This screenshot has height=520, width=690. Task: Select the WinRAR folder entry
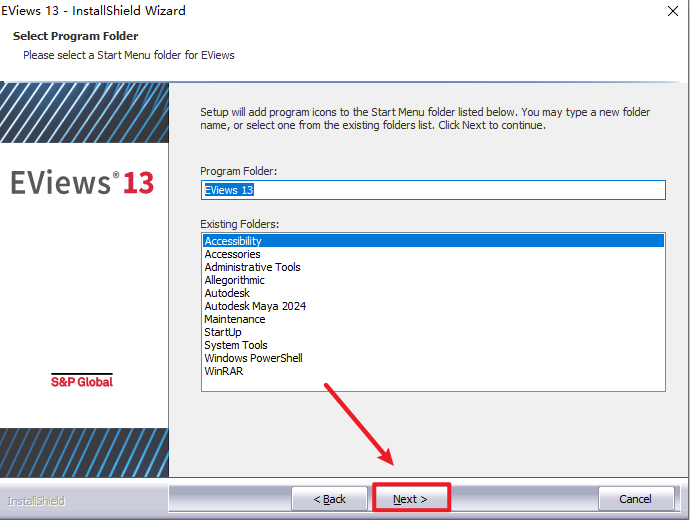[224, 371]
